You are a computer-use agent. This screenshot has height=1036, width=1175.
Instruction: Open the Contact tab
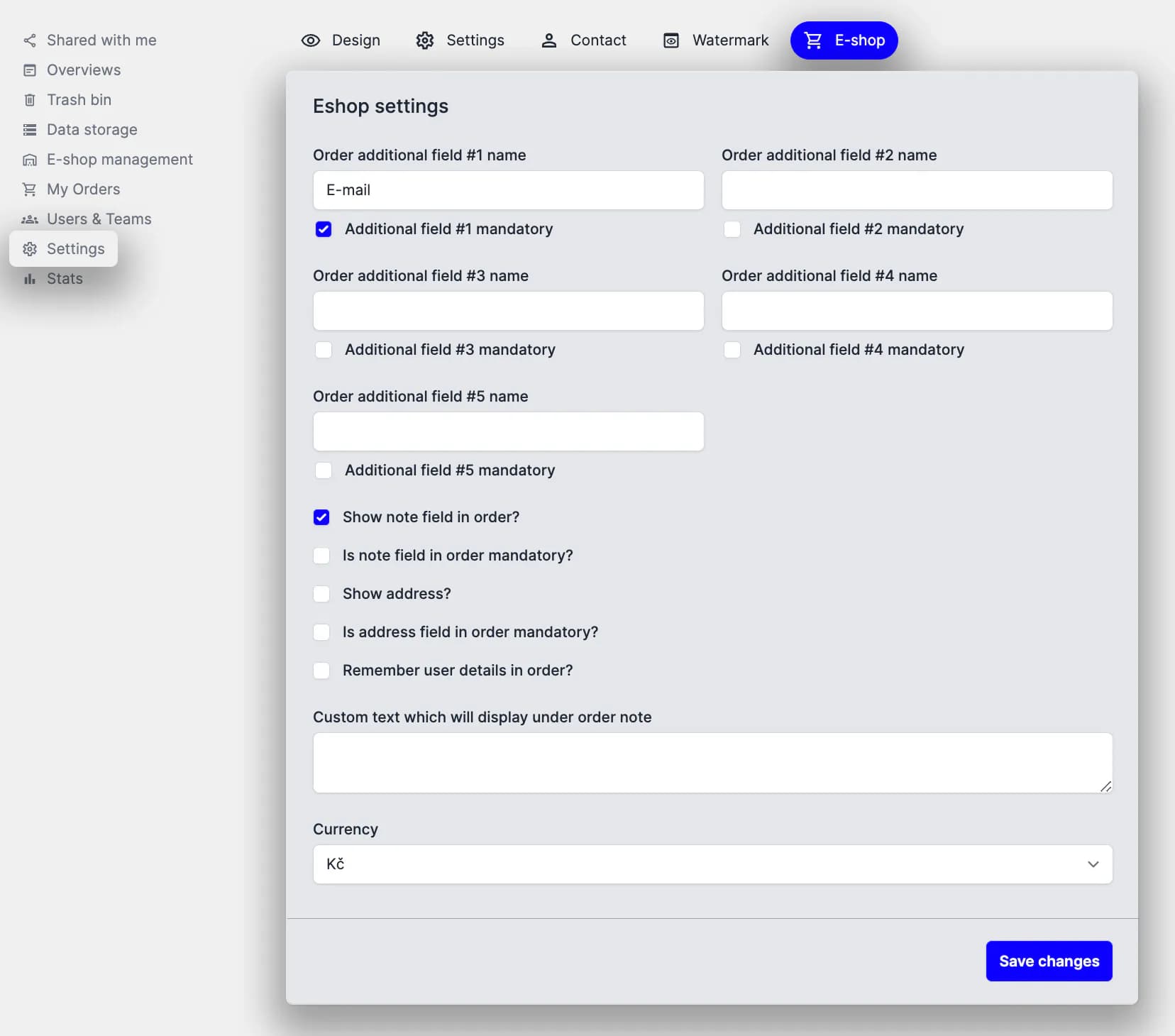[x=583, y=40]
